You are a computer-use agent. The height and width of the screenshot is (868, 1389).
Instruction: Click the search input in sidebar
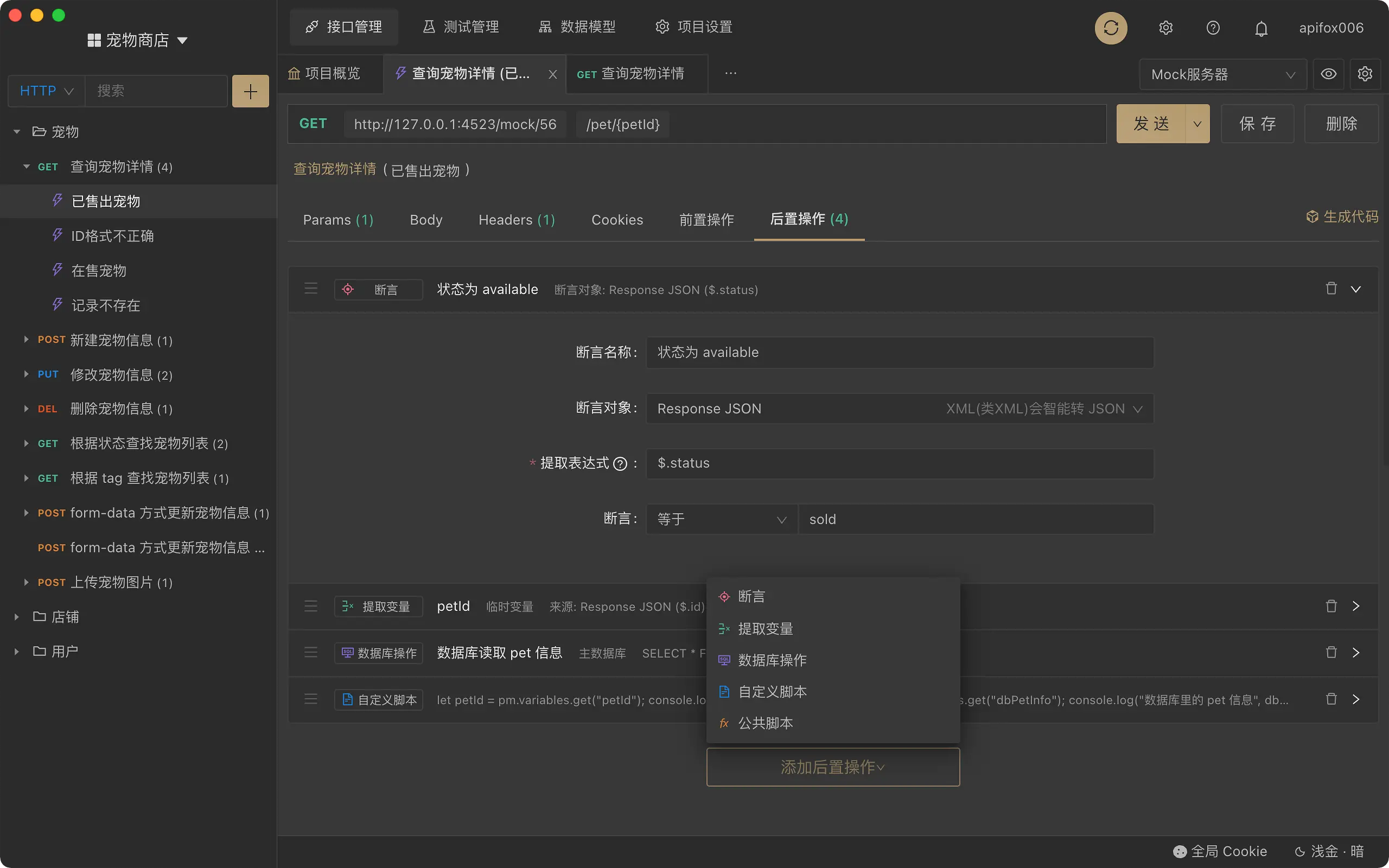(156, 91)
